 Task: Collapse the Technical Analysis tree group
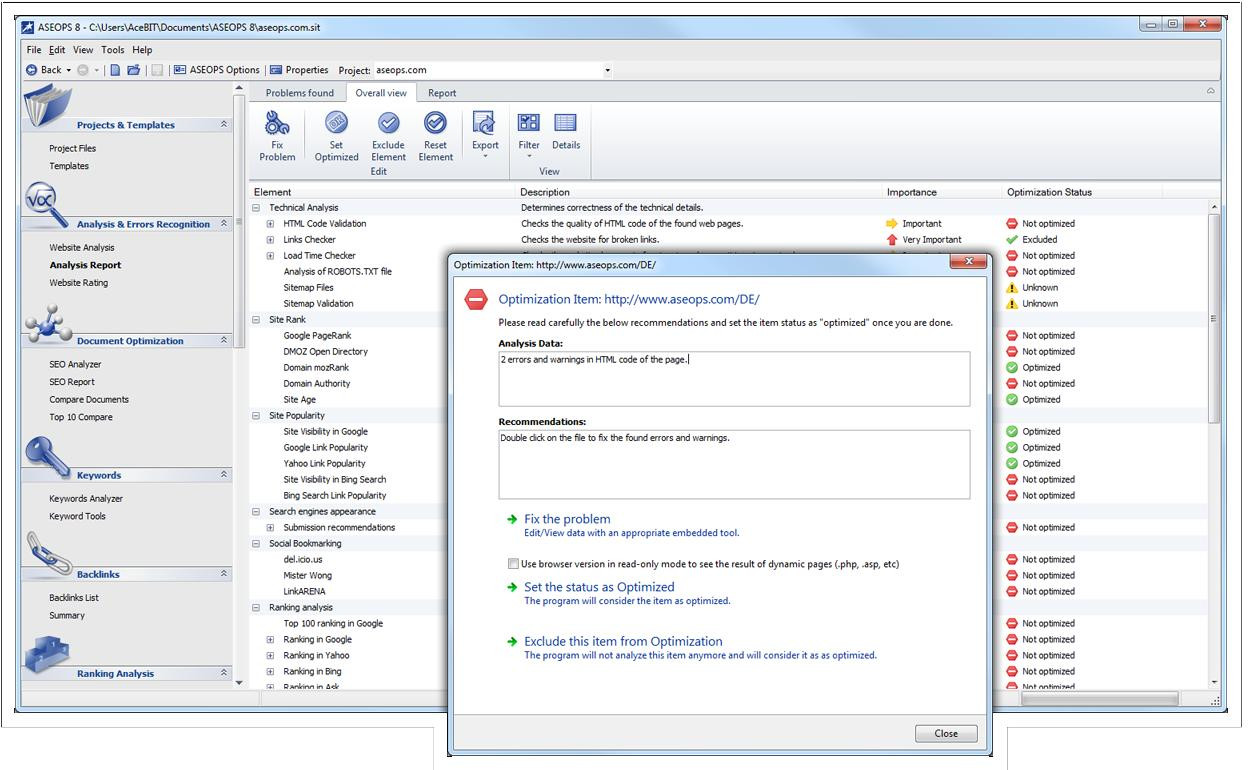coord(256,208)
